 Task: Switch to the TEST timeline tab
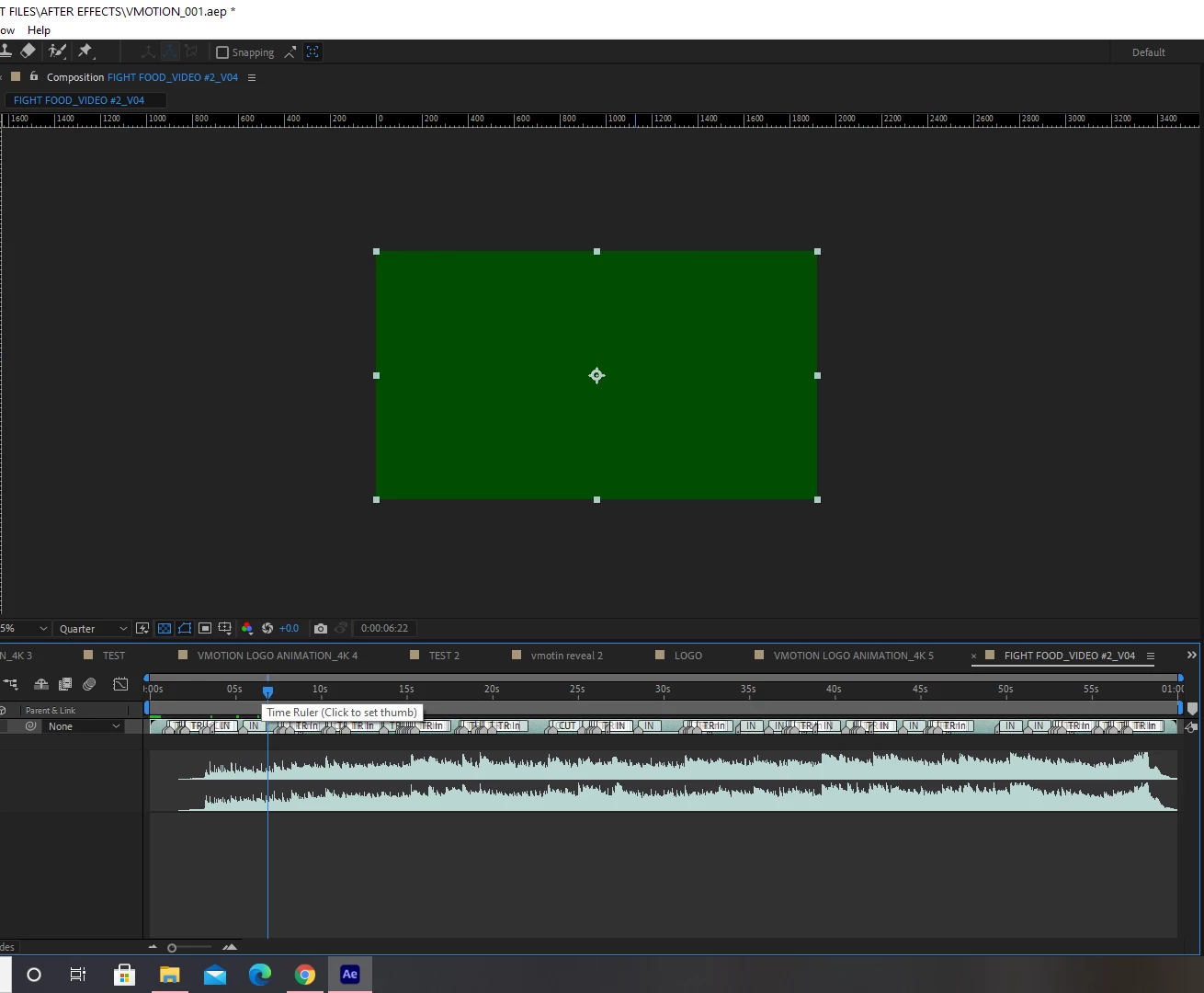coord(114,656)
